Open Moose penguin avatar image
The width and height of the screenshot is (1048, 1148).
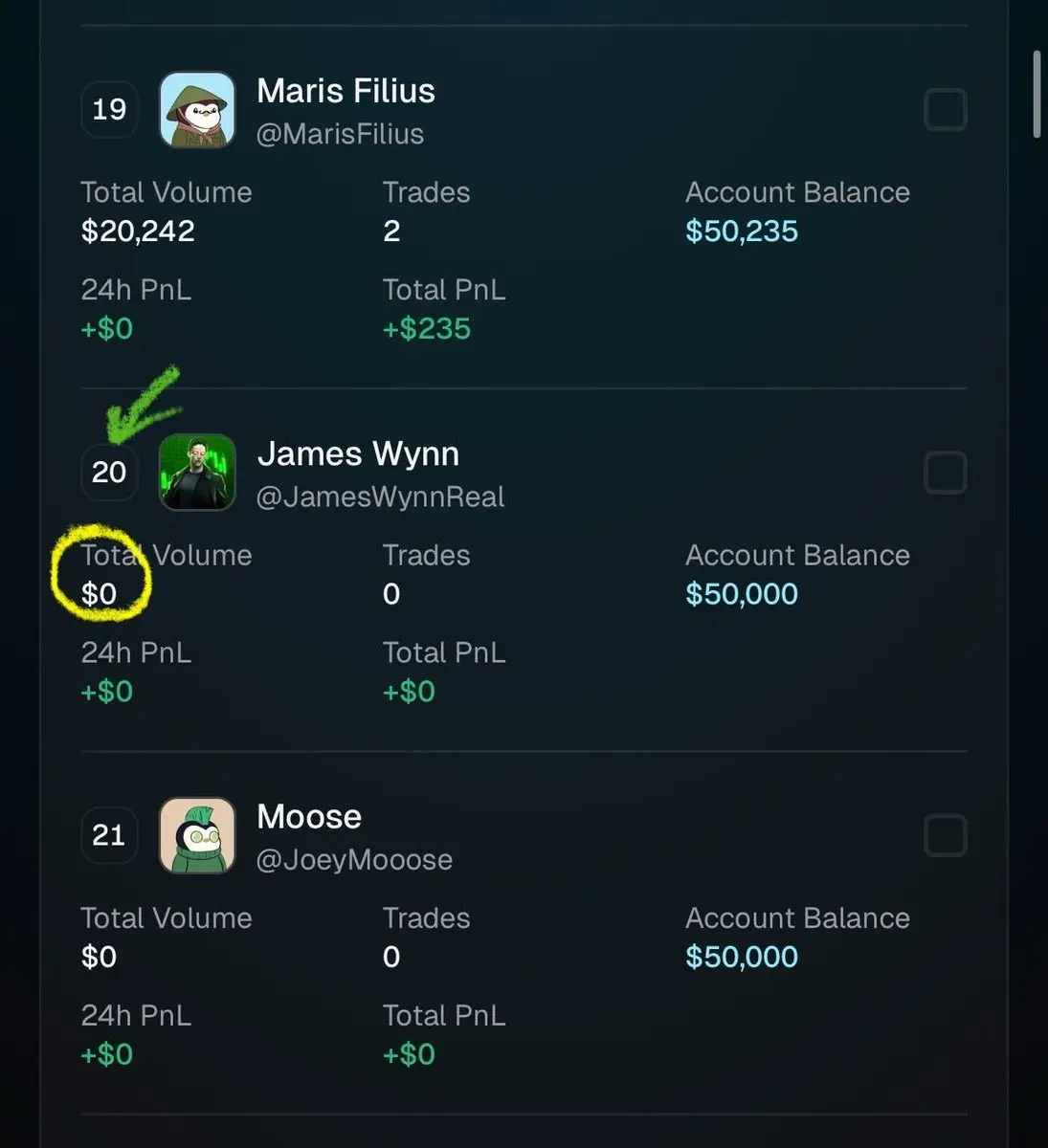[x=197, y=835]
